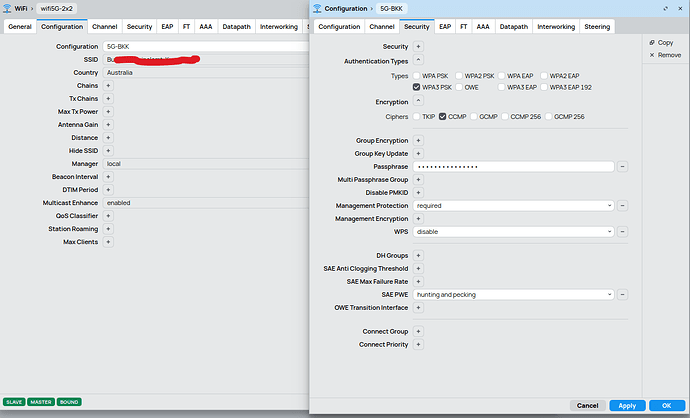Image resolution: width=690 pixels, height=418 pixels.
Task: Click the Remove X icon in side panel
Action: tap(652, 55)
